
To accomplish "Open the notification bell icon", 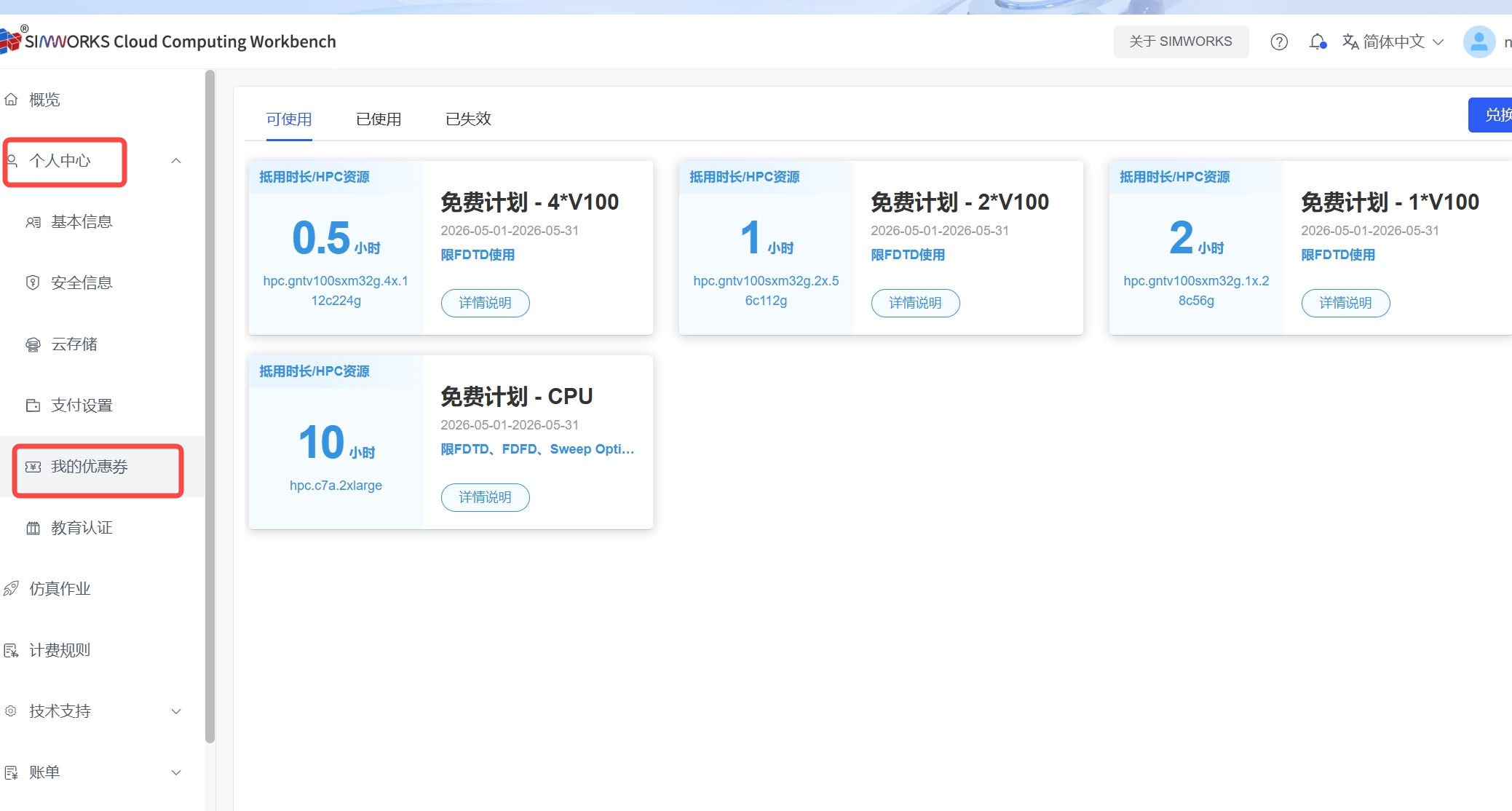I will coord(1318,41).
